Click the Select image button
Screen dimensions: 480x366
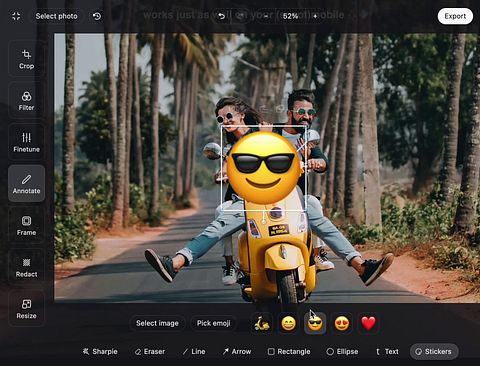157,323
